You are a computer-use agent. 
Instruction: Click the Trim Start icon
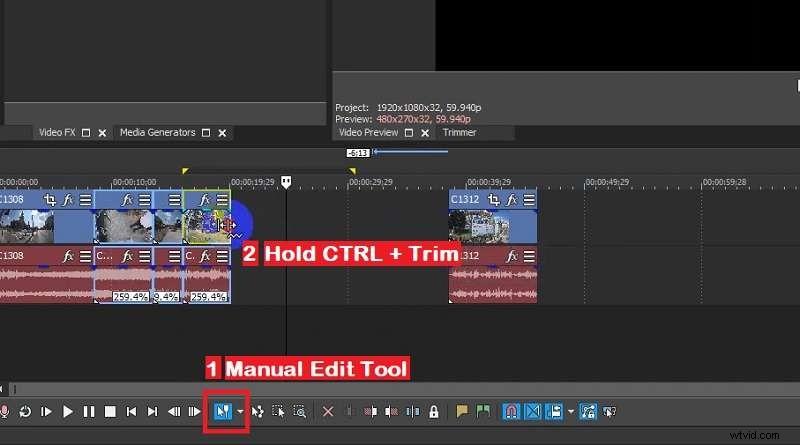[370, 411]
